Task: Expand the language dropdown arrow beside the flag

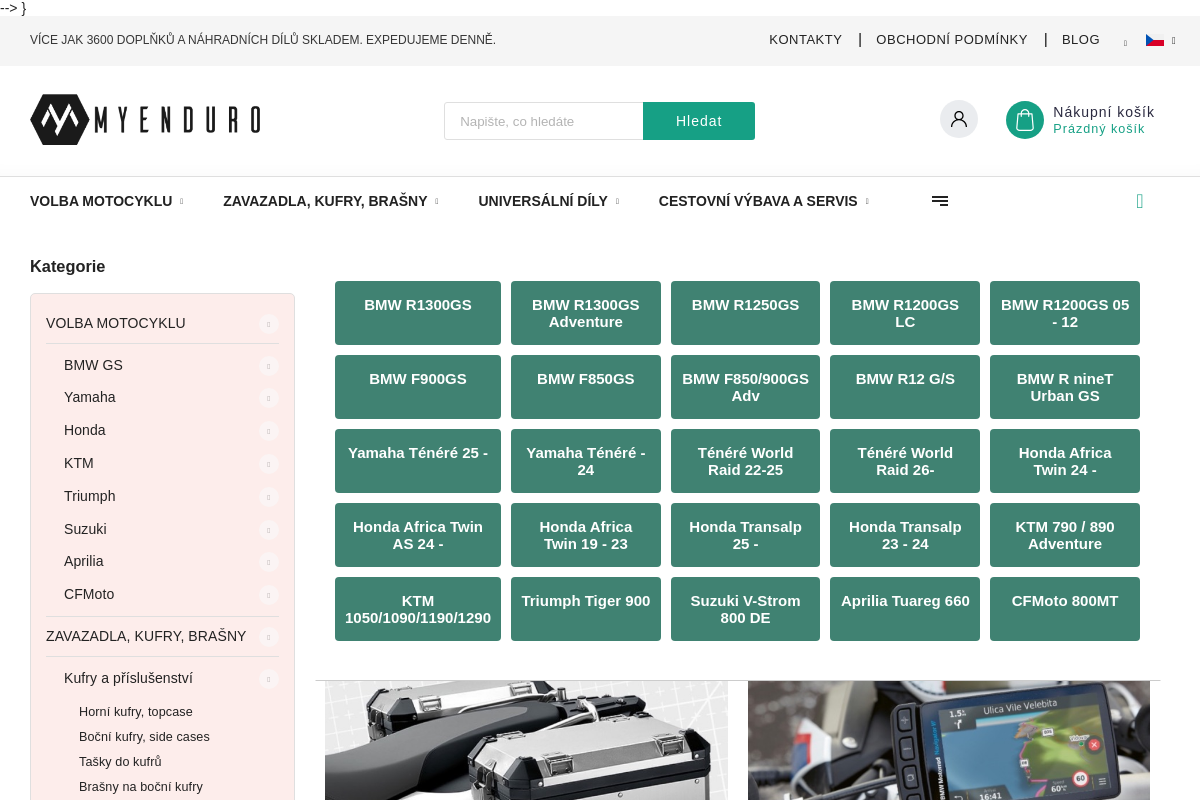Action: click(1174, 41)
